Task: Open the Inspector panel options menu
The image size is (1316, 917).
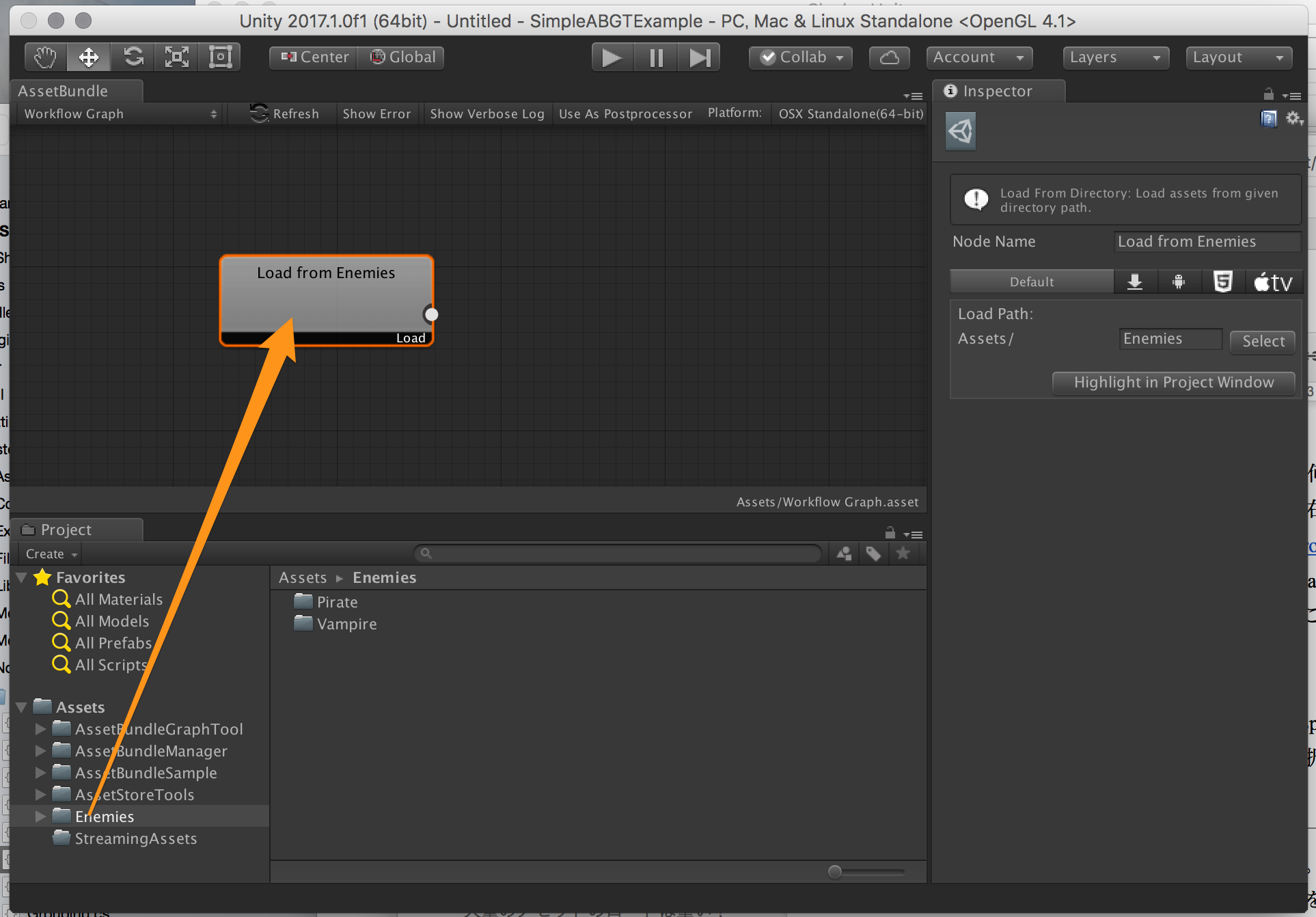Action: [1292, 96]
